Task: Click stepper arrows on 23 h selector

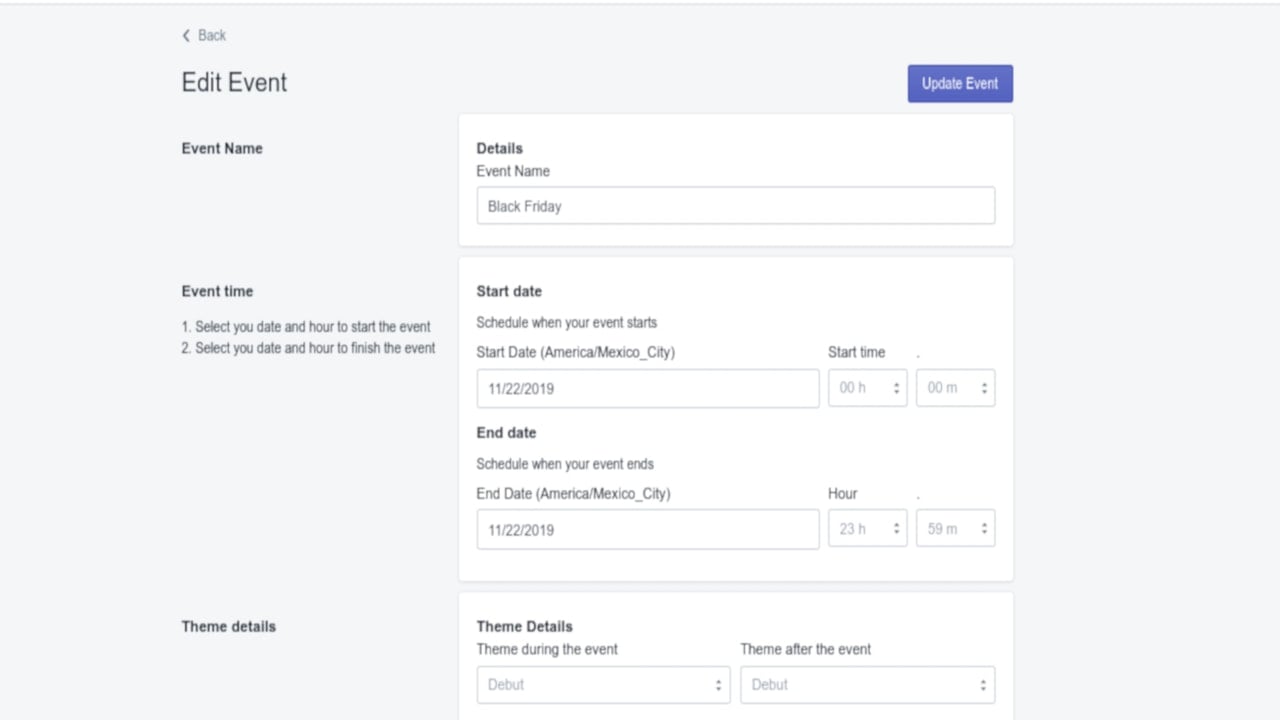Action: point(896,530)
